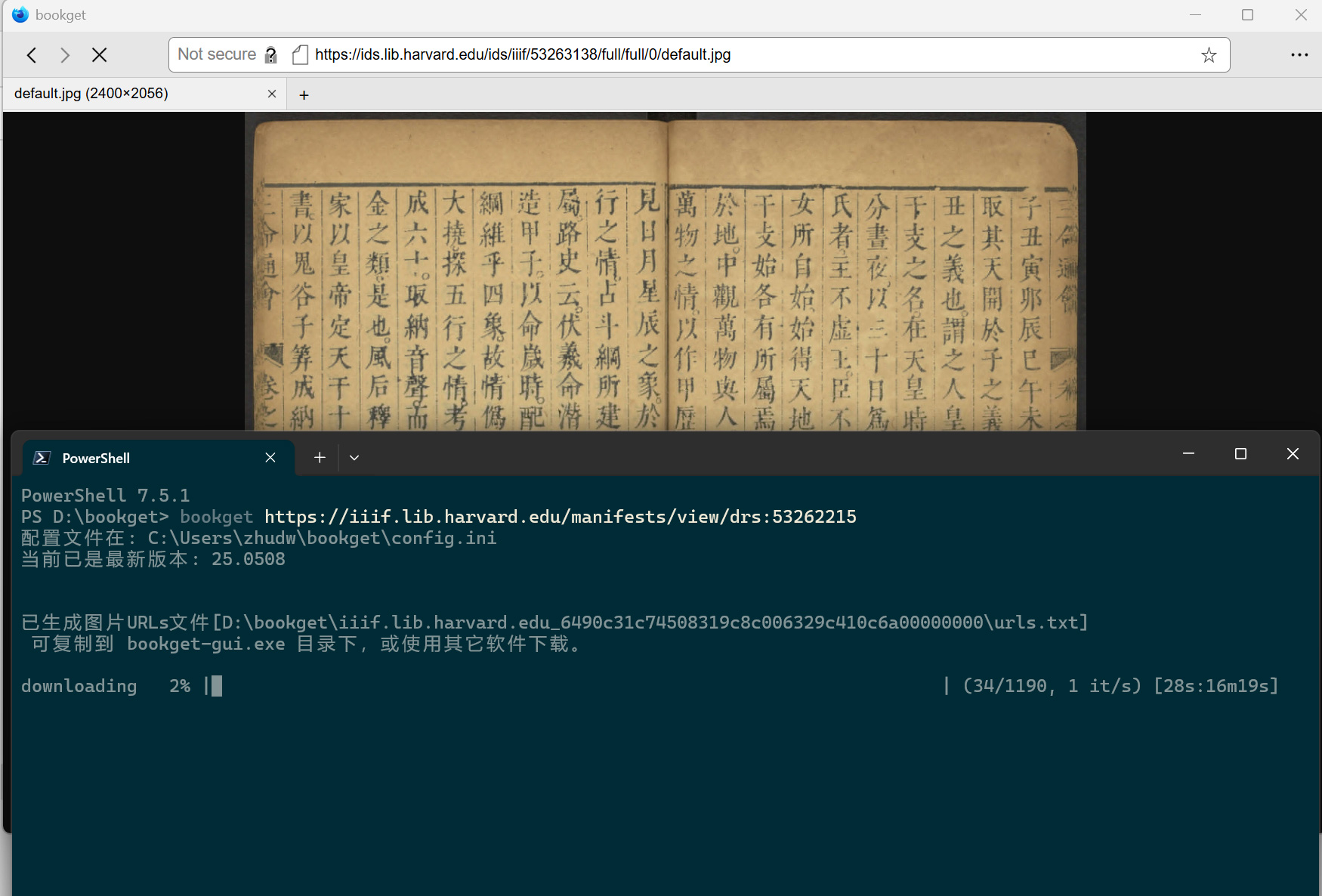
Task: Open the browser three-dots menu
Action: coord(1299,54)
